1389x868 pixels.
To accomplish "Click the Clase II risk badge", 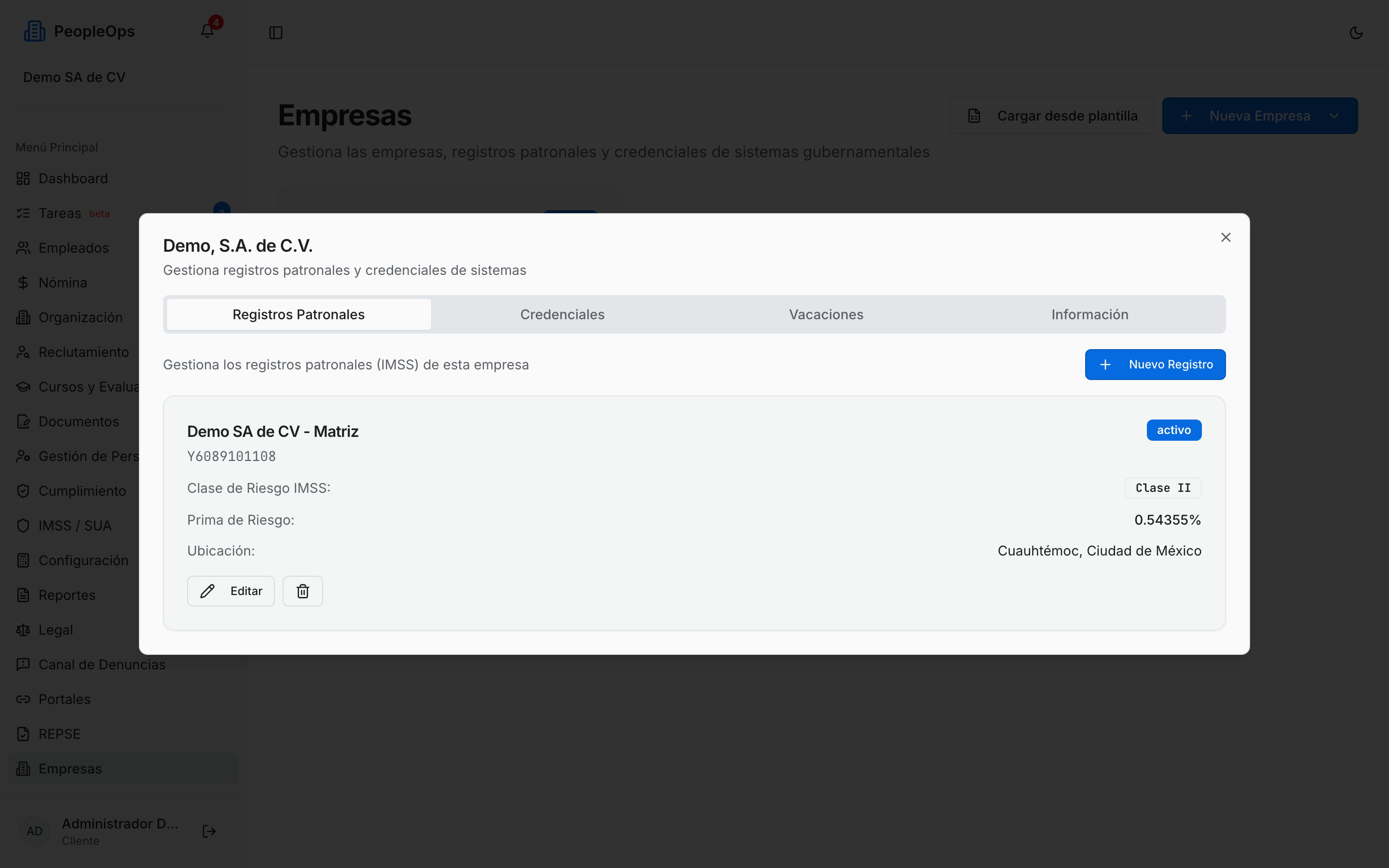I will [1163, 488].
